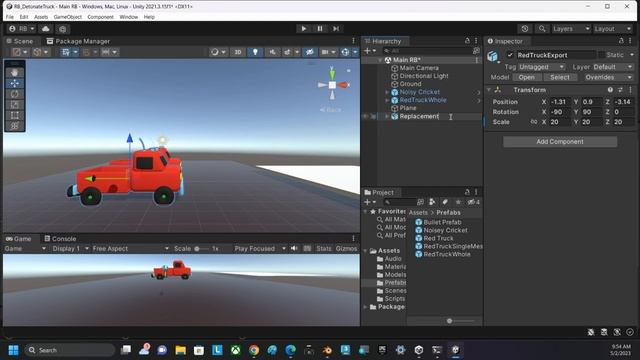
Task: Expand RedTruckWhole in Hierarchy
Action: [387, 100]
